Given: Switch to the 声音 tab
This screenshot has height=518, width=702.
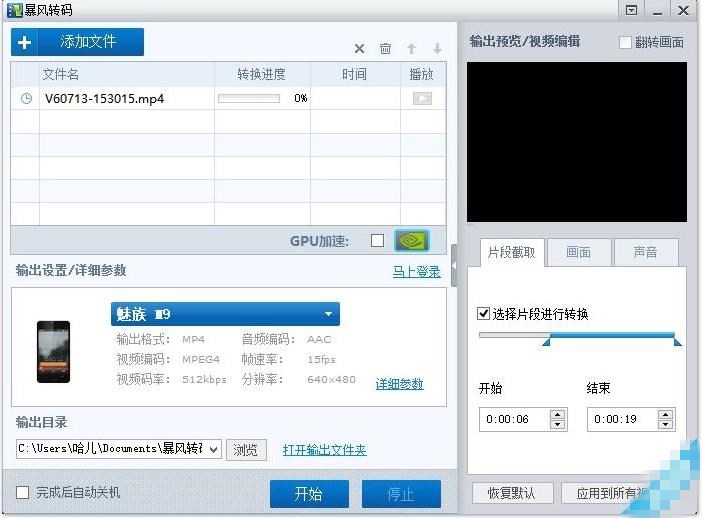Looking at the screenshot, I should 646,253.
